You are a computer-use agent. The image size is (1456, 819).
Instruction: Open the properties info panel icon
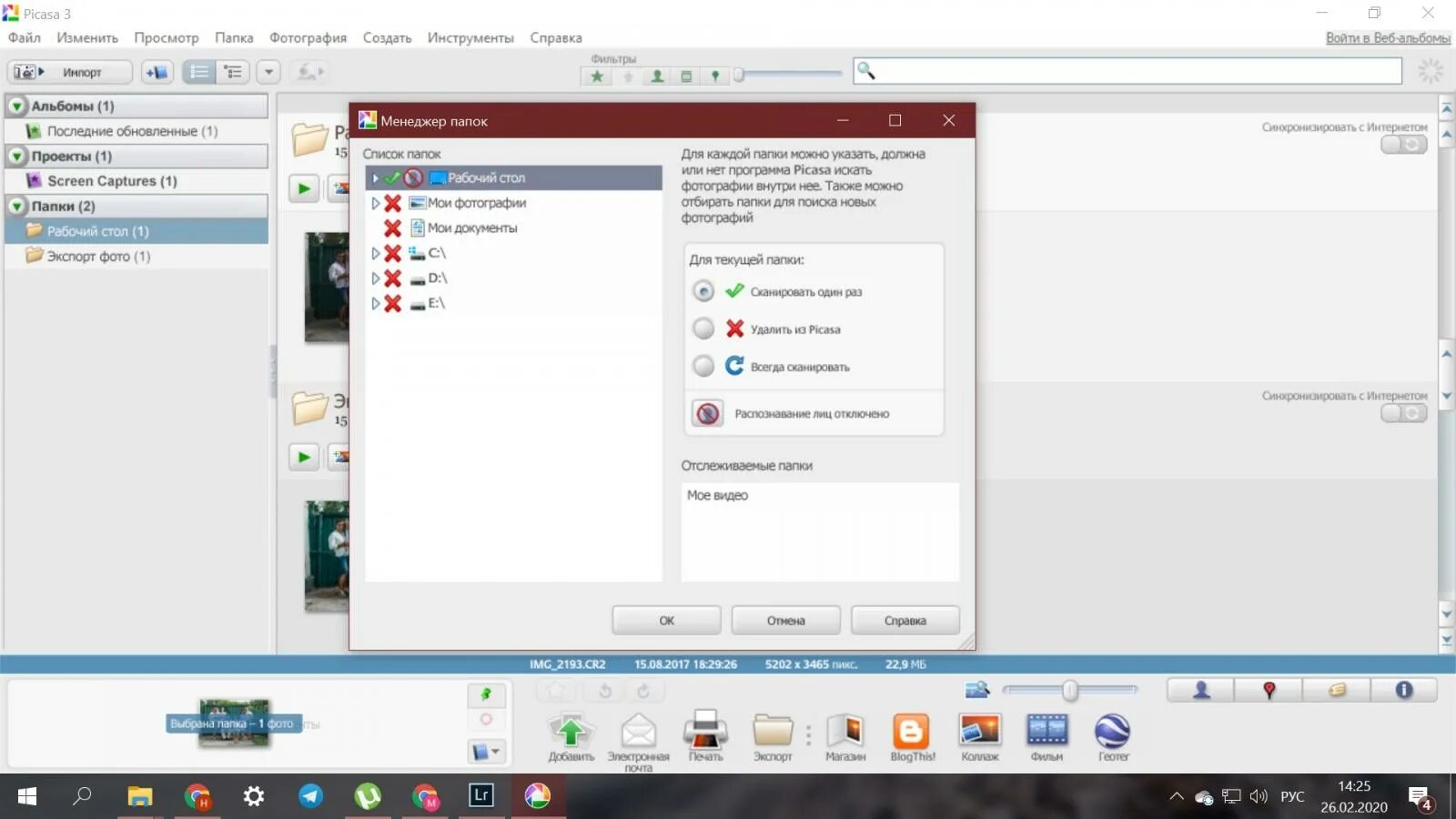[x=1404, y=691]
